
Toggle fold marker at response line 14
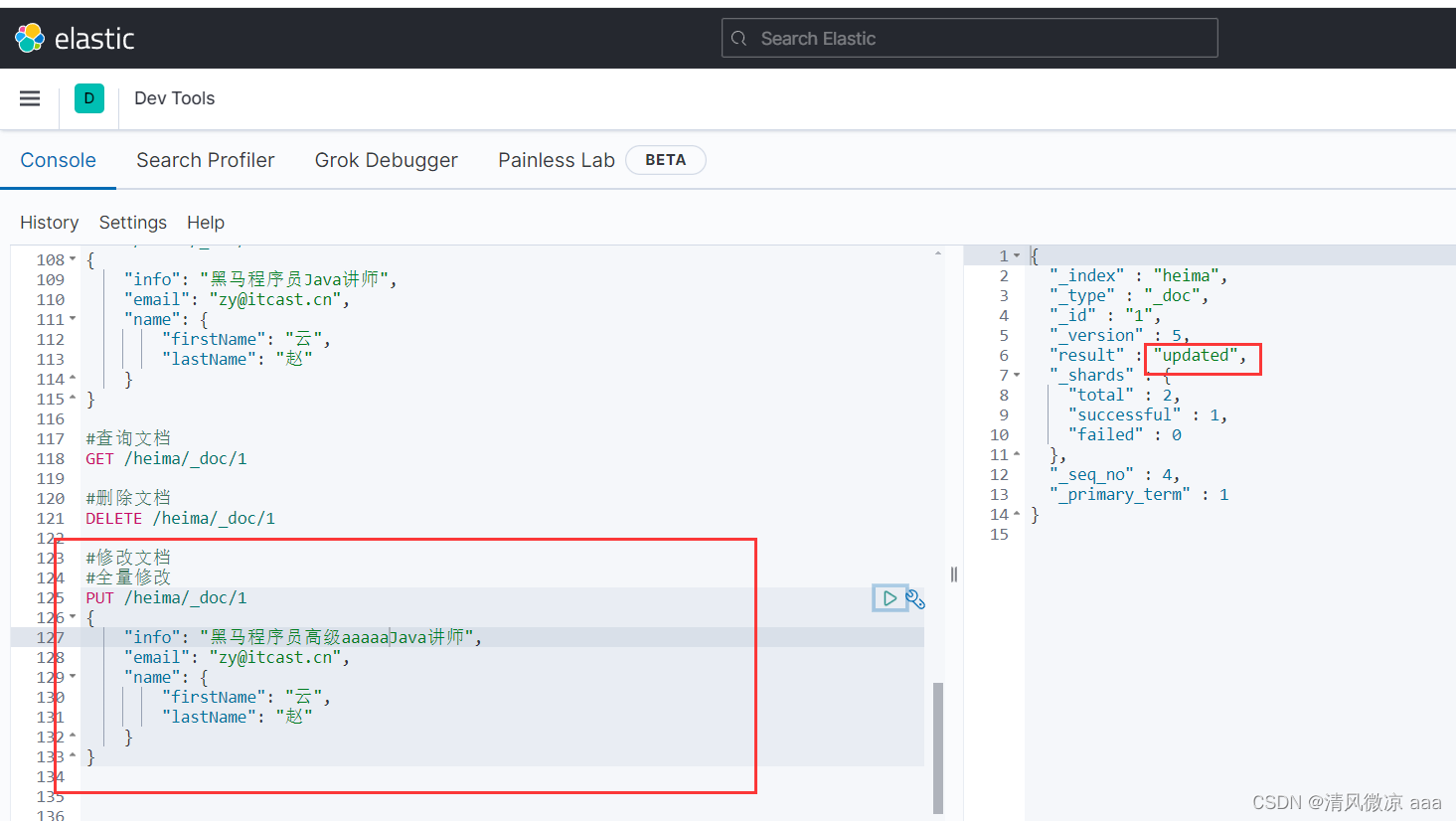[1017, 514]
